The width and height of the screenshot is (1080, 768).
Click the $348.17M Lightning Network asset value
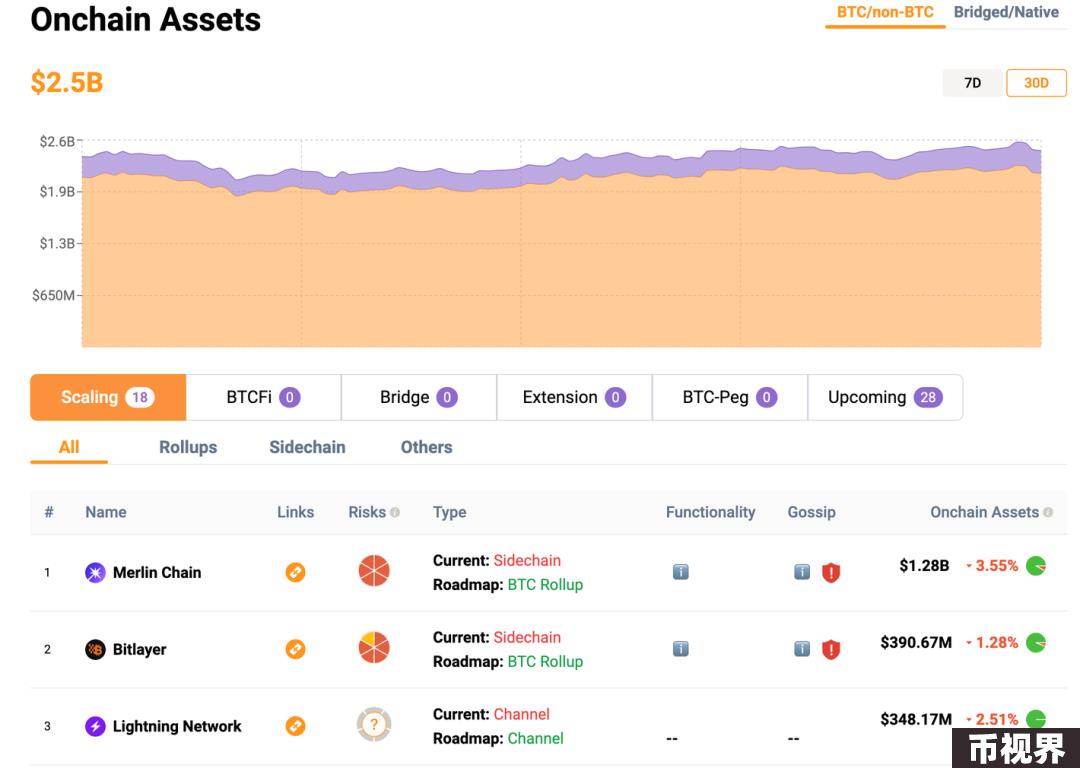coord(916,720)
